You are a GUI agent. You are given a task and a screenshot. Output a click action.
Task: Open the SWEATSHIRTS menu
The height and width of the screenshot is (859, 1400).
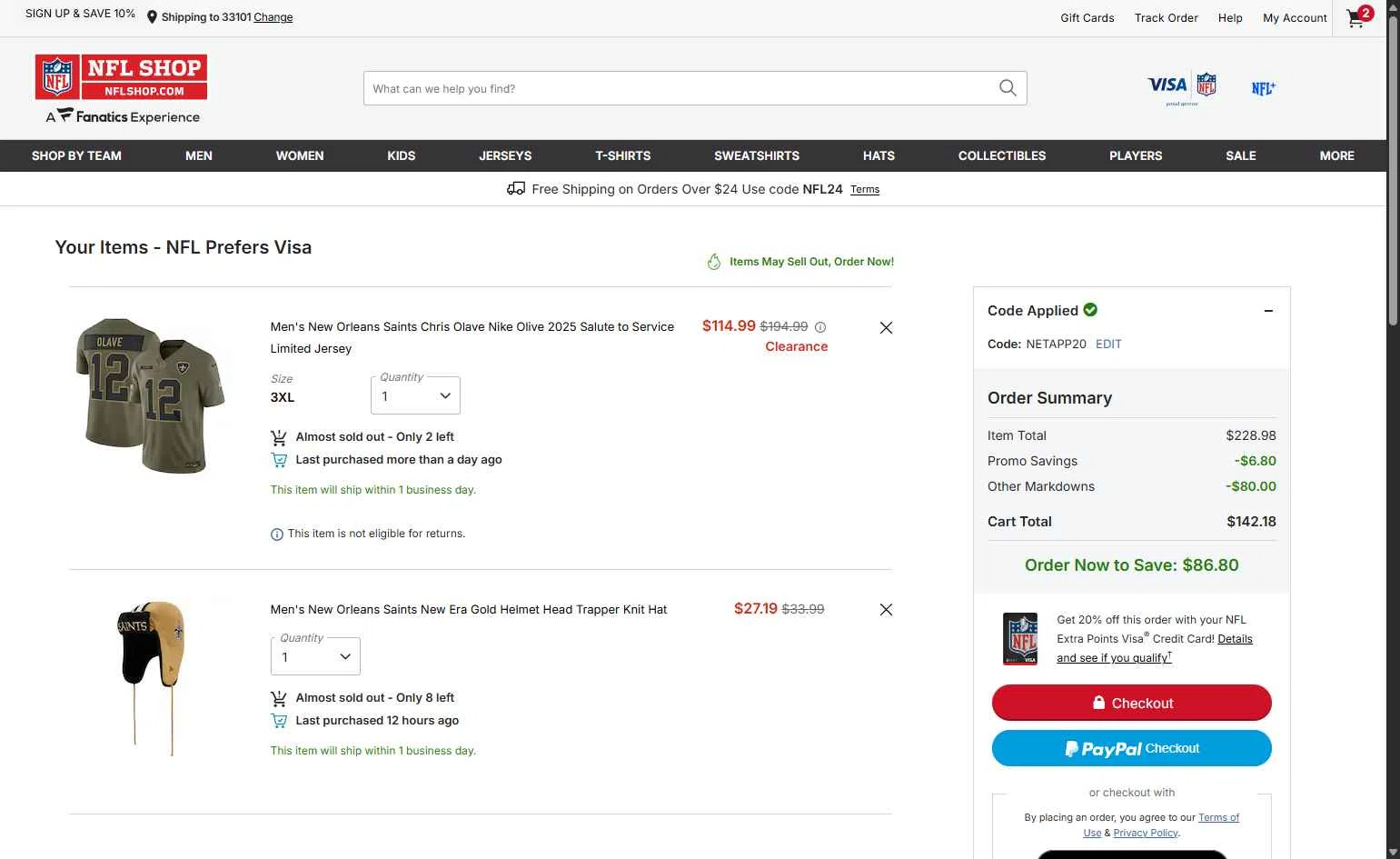(x=757, y=155)
